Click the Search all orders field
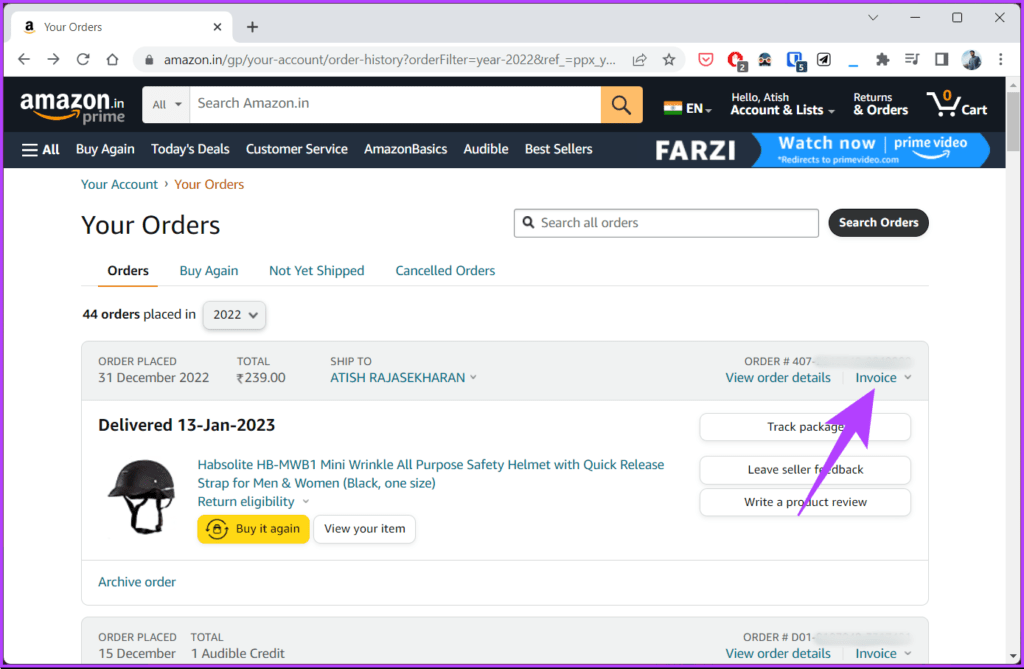 (x=666, y=223)
